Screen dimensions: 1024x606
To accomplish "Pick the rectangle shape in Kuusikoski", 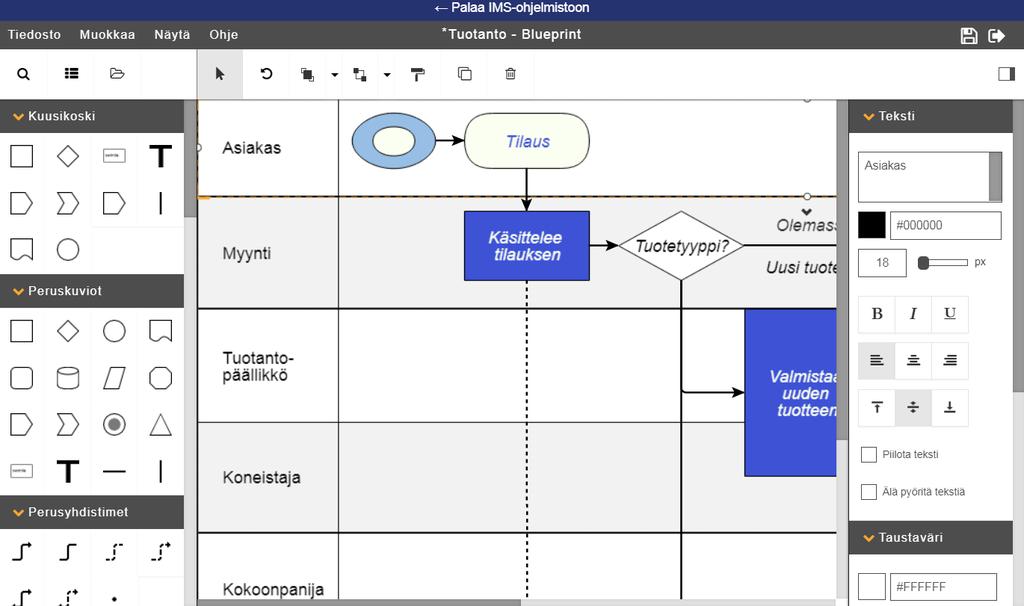I will pos(22,156).
